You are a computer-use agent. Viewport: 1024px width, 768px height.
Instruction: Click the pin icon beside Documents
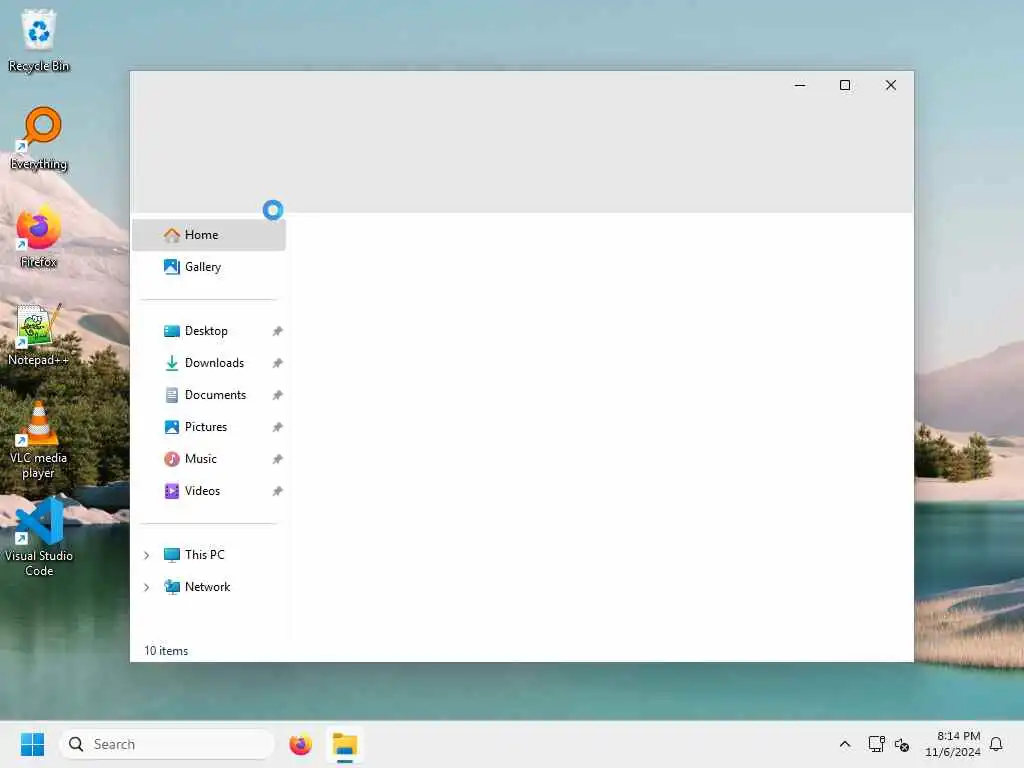pos(278,395)
